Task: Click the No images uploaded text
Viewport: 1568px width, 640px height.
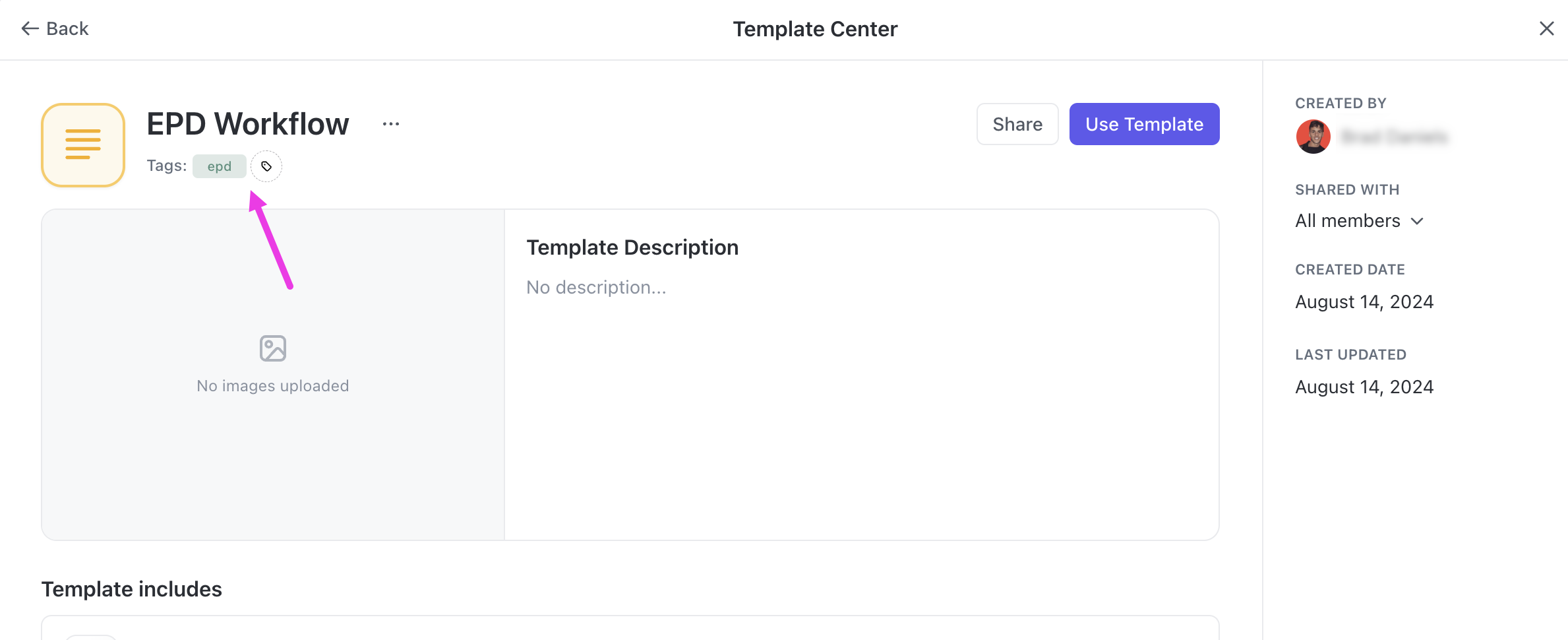Action: tap(272, 386)
